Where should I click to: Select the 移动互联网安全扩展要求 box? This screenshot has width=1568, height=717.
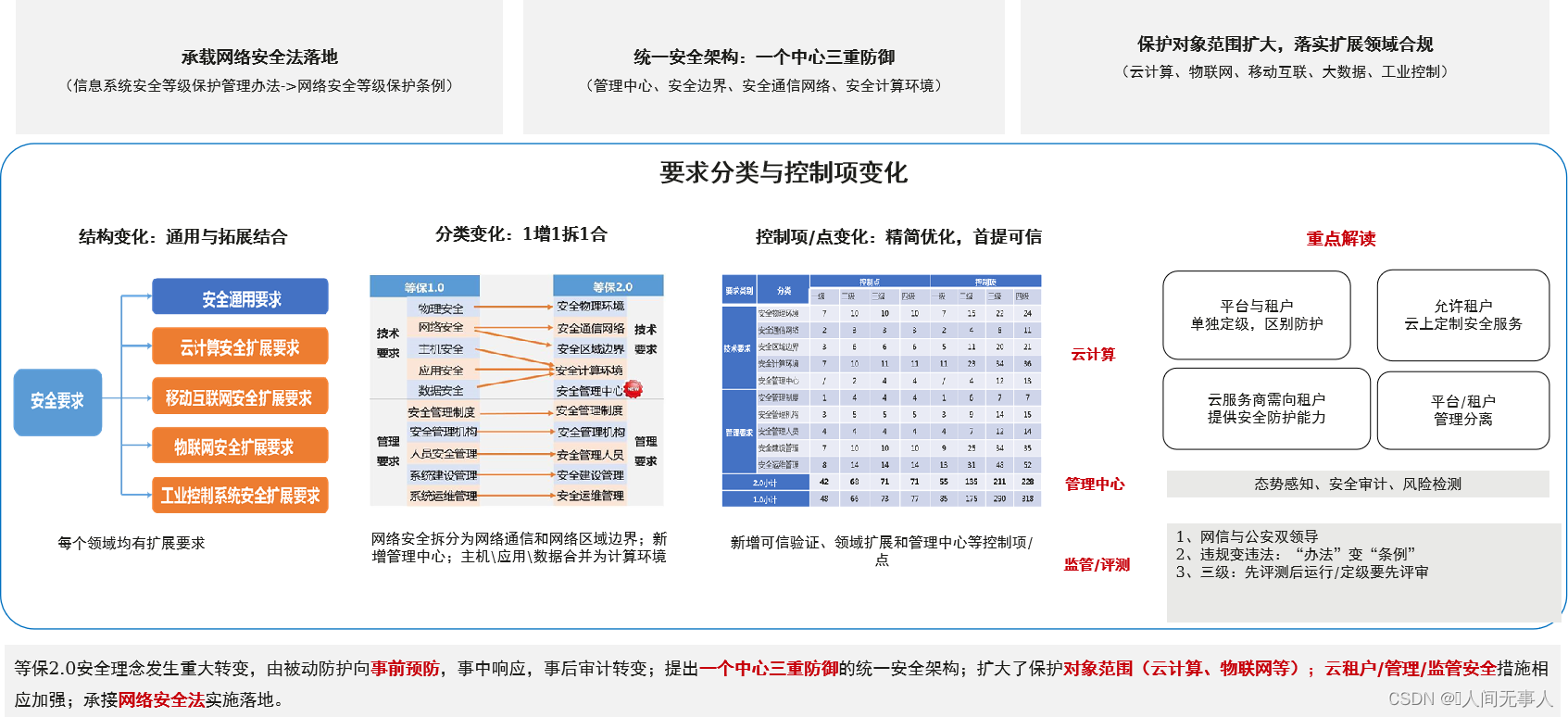pos(240,396)
